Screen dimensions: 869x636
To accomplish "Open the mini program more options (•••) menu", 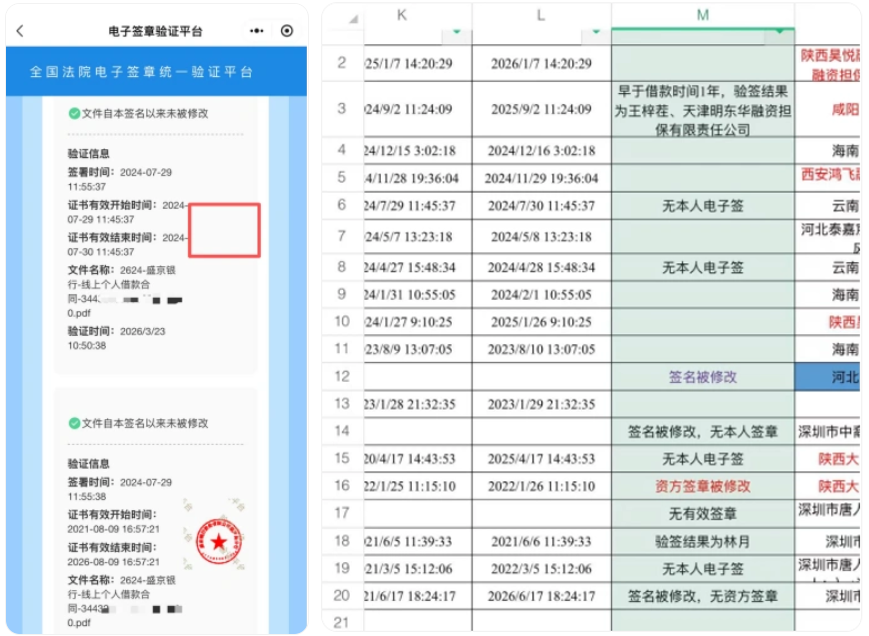I will click(x=256, y=31).
